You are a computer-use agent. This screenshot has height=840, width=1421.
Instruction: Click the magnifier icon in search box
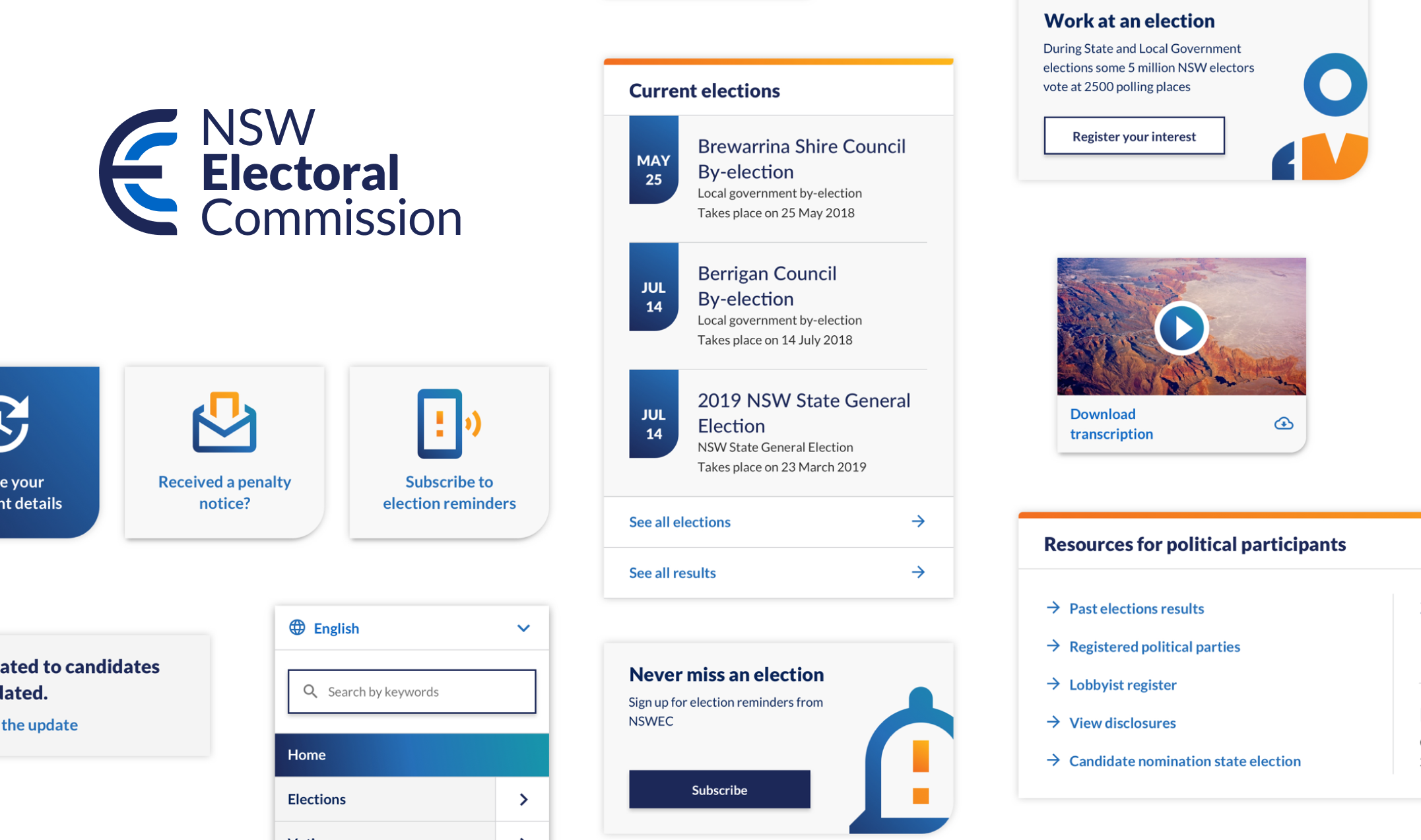310,691
